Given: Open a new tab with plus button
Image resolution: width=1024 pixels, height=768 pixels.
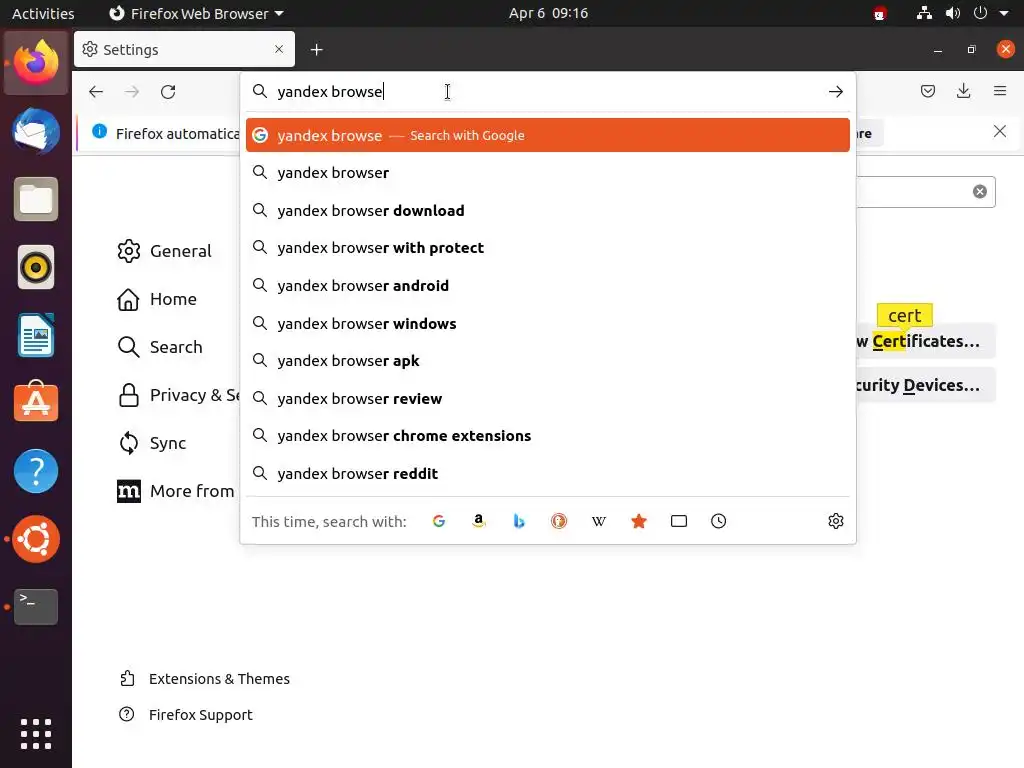Looking at the screenshot, I should (317, 50).
